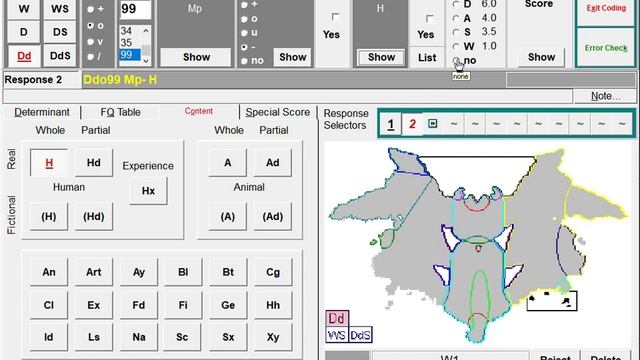Click the location number field showing 99
The height and width of the screenshot is (360, 640).
pyautogui.click(x=135, y=9)
